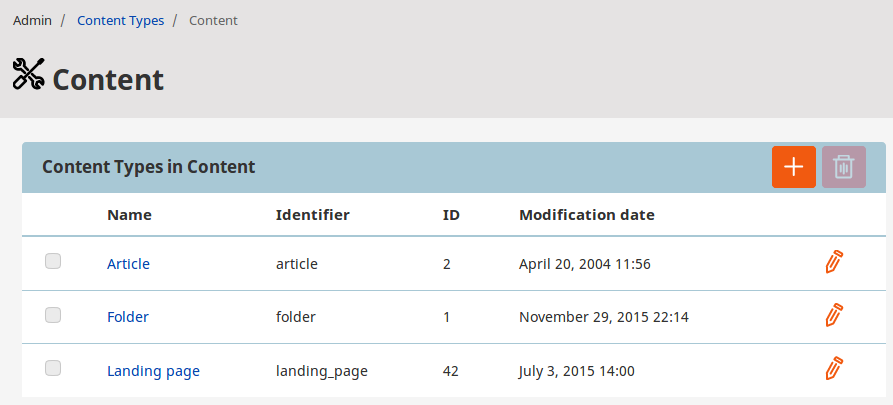893x405 pixels.
Task: Click the Identifier column header
Action: 313,215
